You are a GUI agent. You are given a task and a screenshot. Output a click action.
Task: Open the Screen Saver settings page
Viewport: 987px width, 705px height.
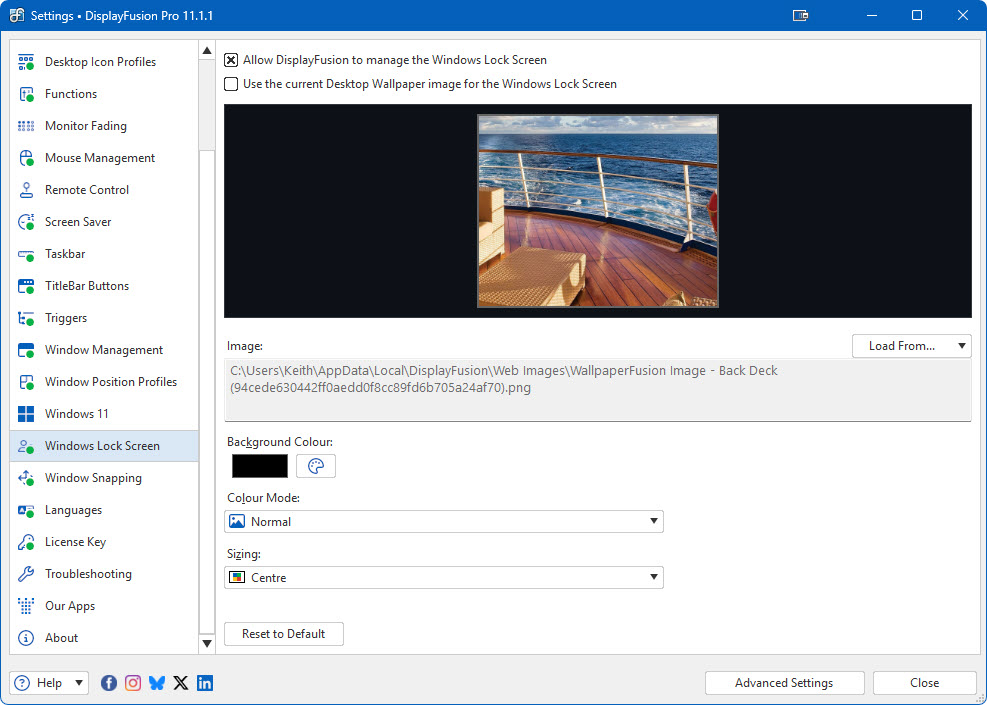78,222
